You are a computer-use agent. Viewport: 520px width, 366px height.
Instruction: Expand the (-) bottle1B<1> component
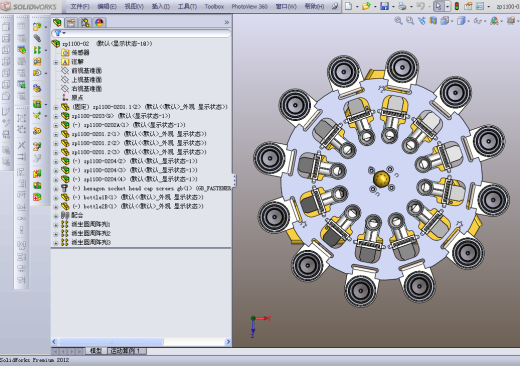(56, 197)
